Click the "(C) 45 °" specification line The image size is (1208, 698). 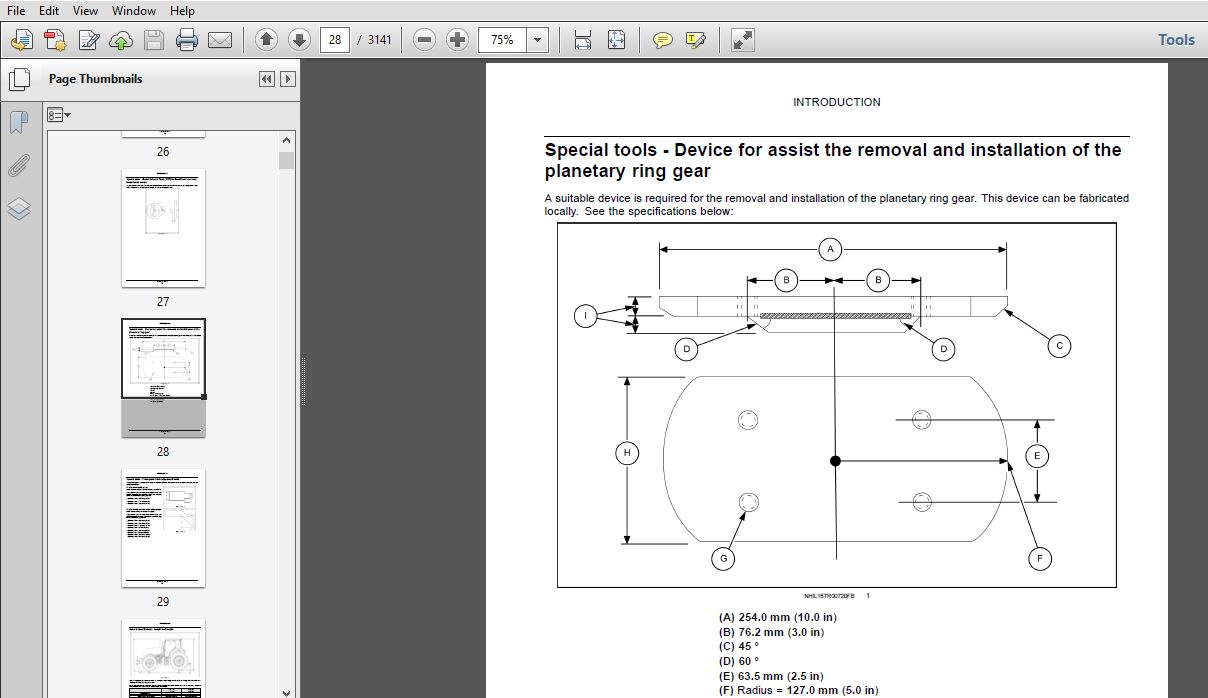tap(739, 646)
